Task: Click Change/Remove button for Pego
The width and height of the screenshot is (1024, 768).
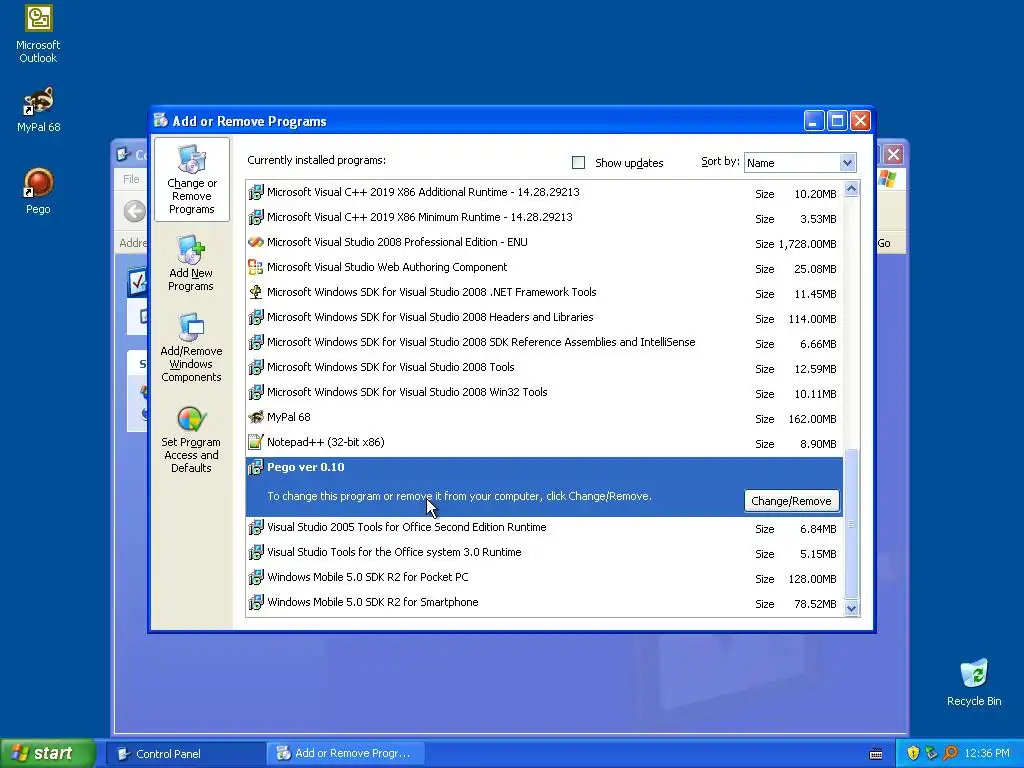Action: tap(792, 501)
